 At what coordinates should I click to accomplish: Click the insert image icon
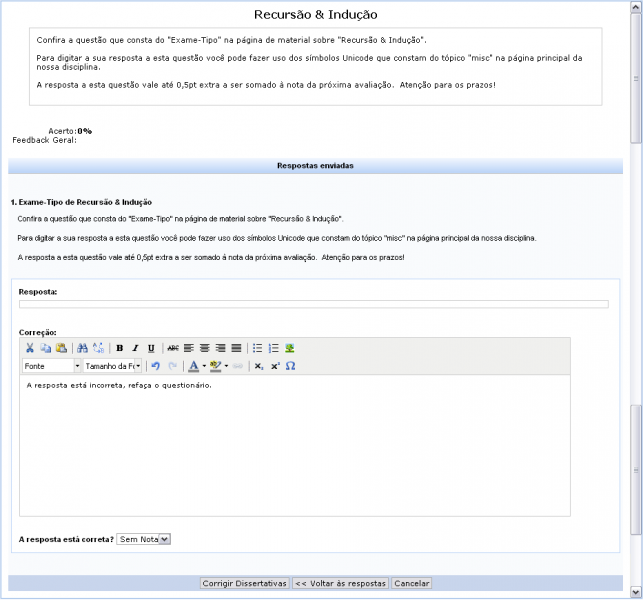(290, 348)
